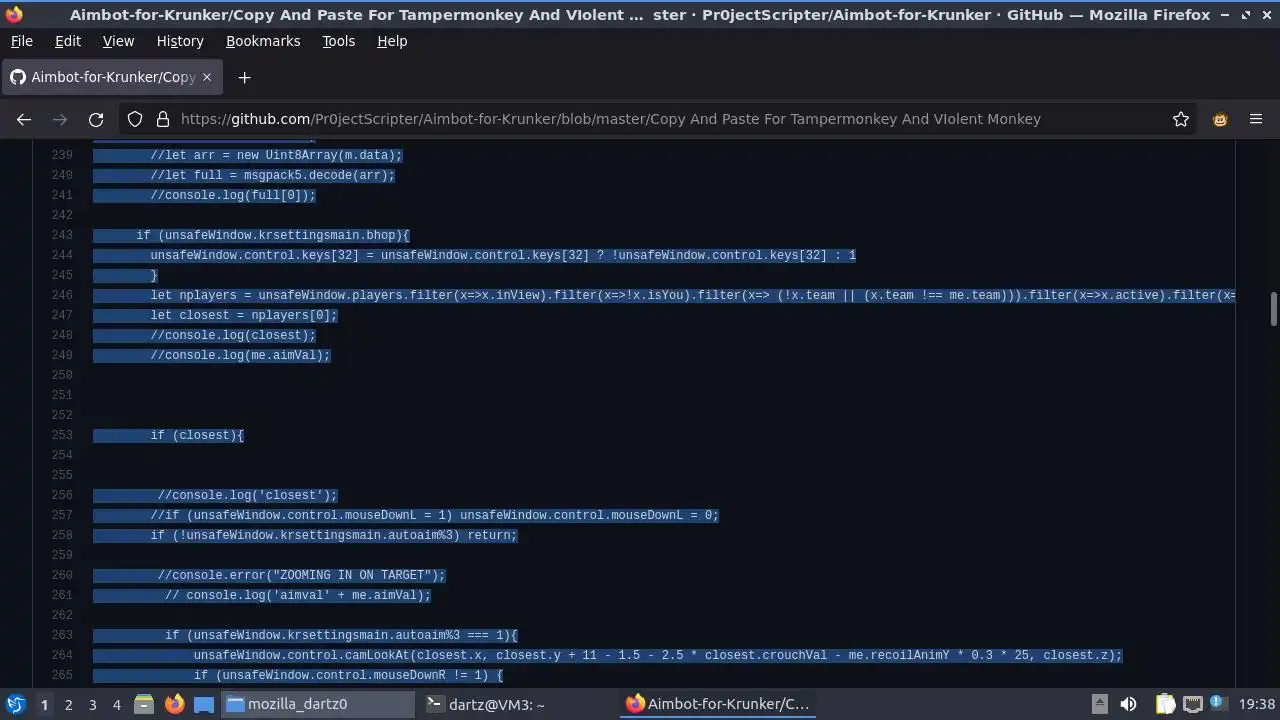Open the volume speaker tray icon
This screenshot has height=720, width=1280.
[1128, 704]
